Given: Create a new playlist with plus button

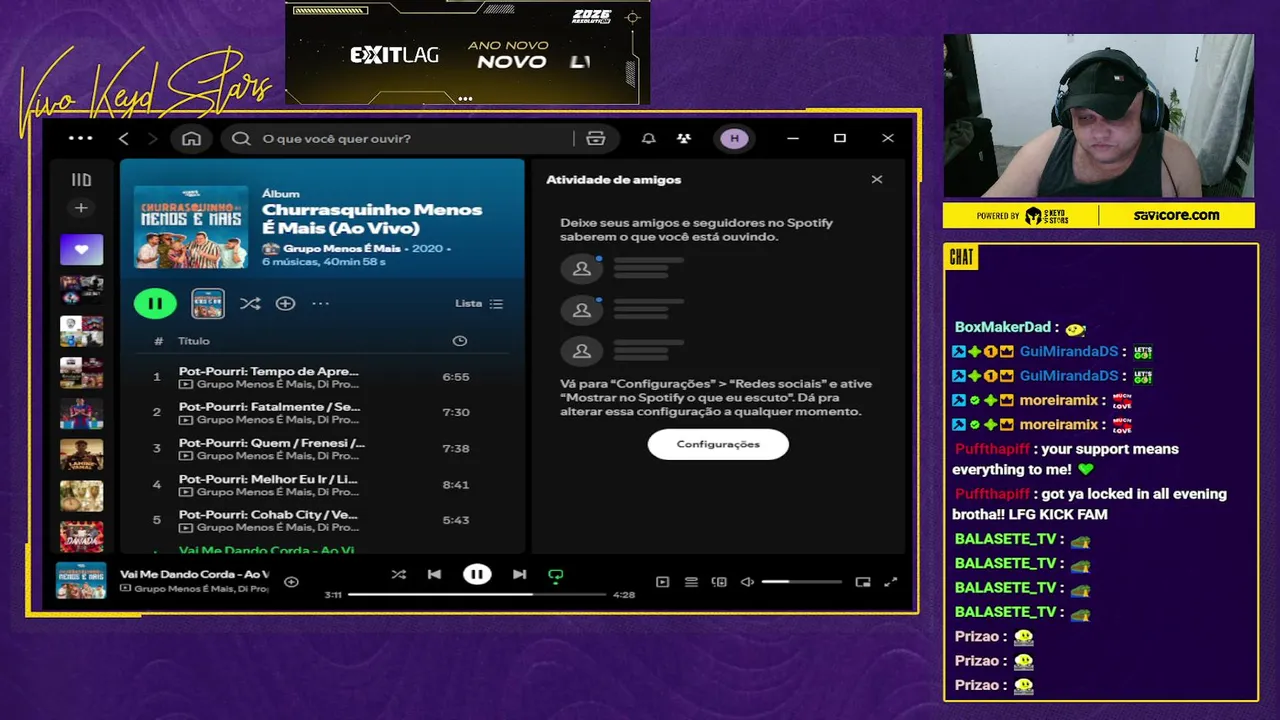Looking at the screenshot, I should (x=81, y=208).
